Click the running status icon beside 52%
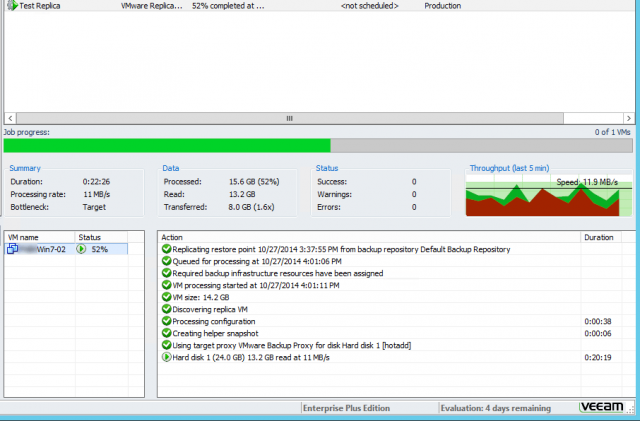Image resolution: width=640 pixels, height=421 pixels. click(x=81, y=249)
